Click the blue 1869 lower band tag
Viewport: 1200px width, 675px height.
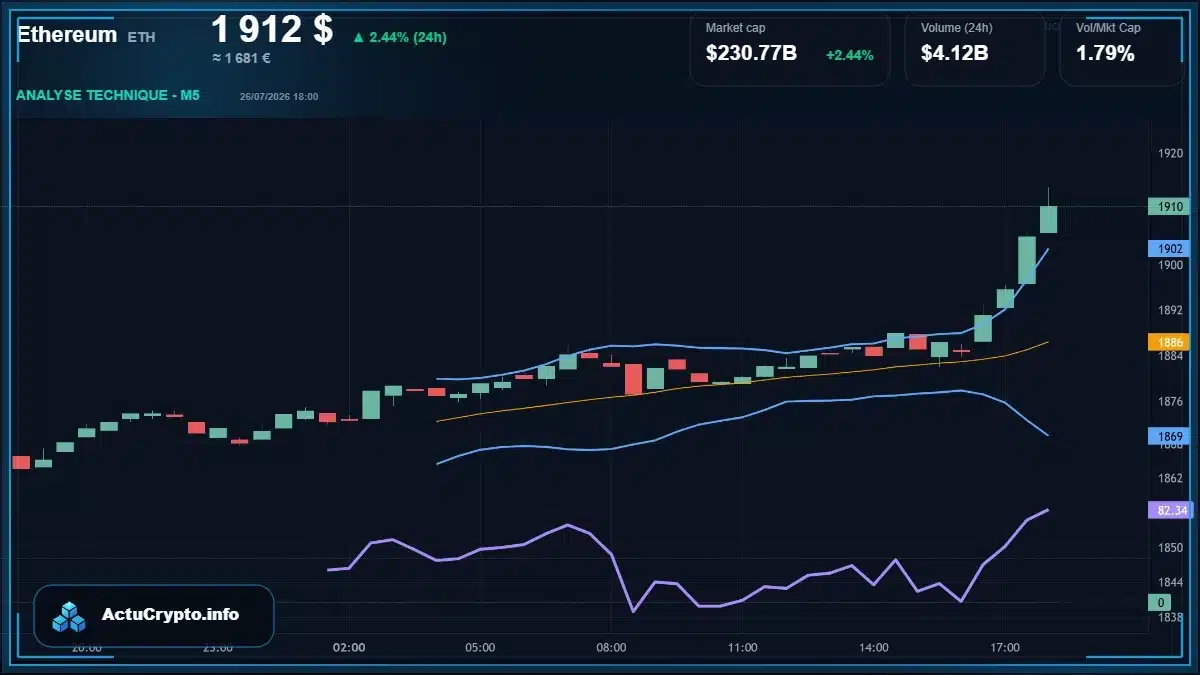pos(1168,436)
